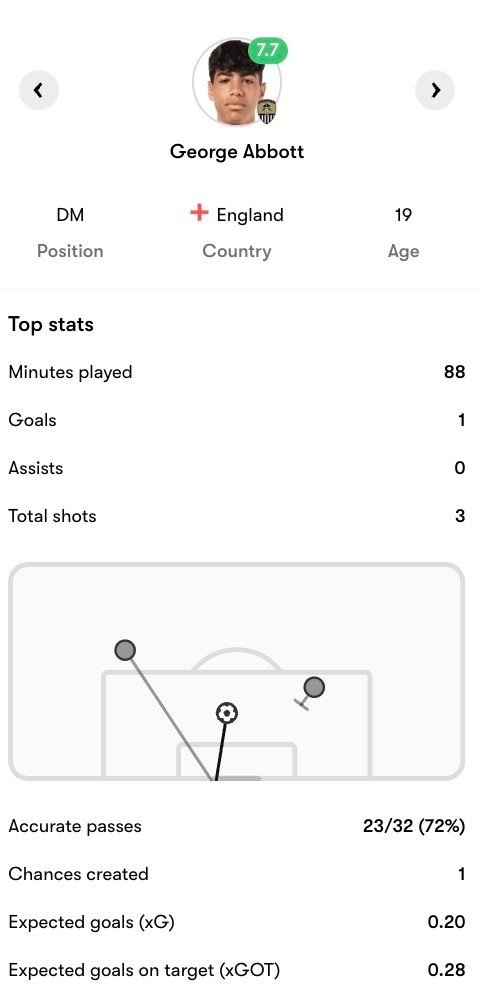Open the Goals stat row

236,420
